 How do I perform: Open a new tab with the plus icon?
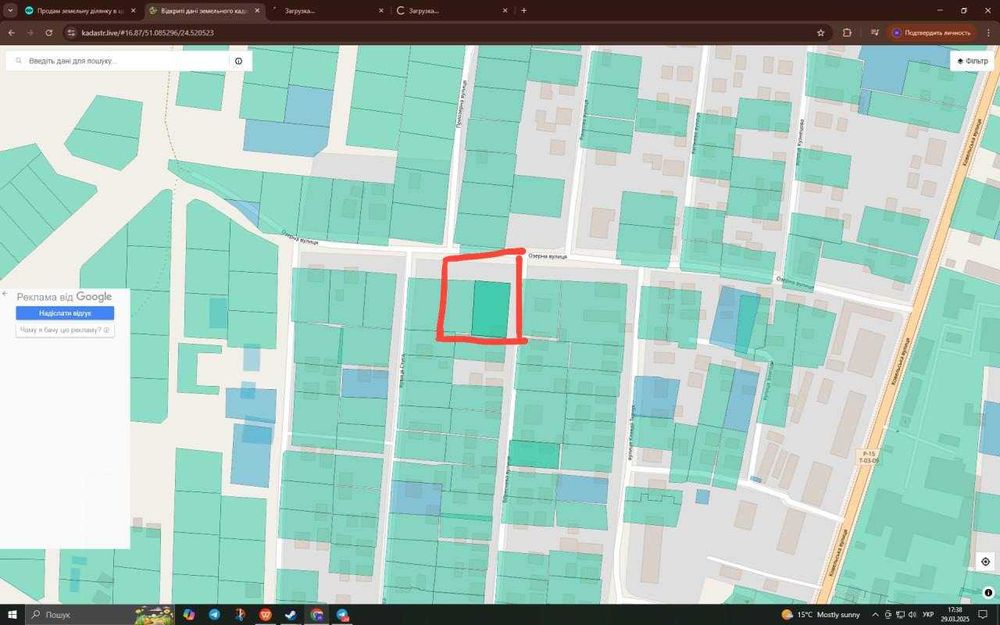tap(524, 10)
